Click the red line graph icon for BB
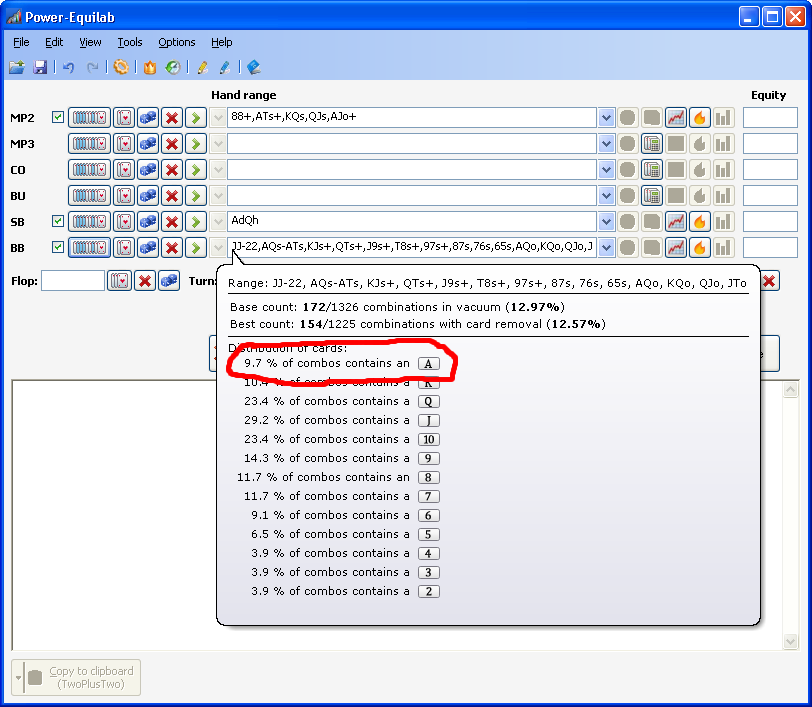Viewport: 812px width, 707px height. (x=676, y=247)
